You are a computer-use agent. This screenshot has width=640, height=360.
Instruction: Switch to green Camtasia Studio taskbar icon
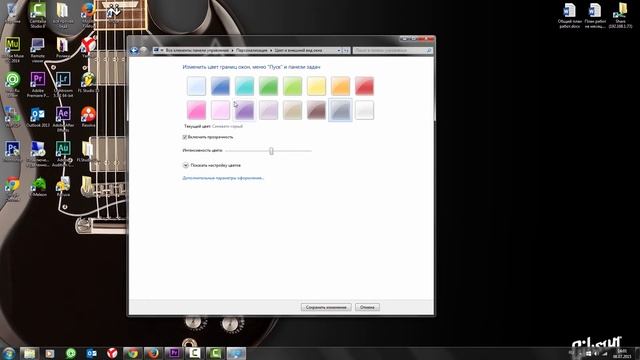216,353
